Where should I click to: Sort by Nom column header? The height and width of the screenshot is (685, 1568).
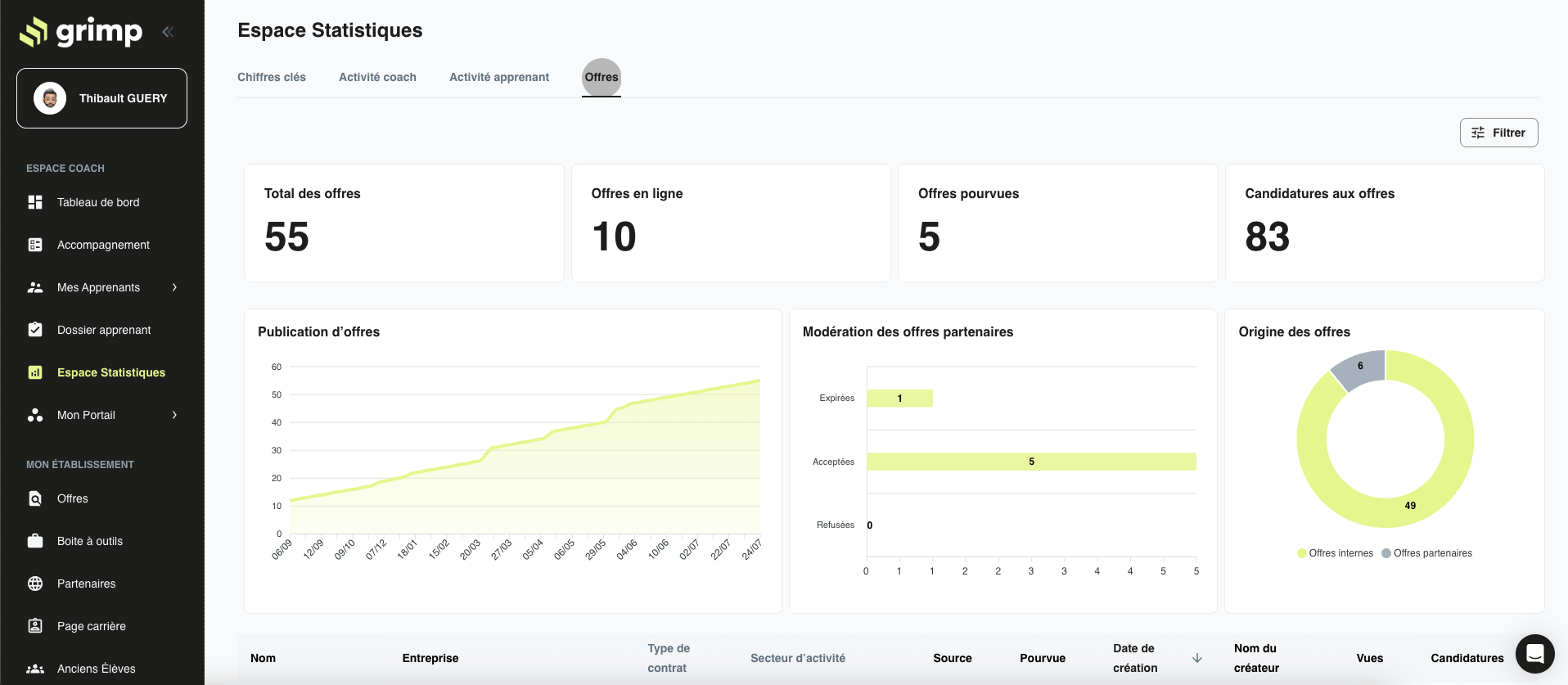point(263,658)
